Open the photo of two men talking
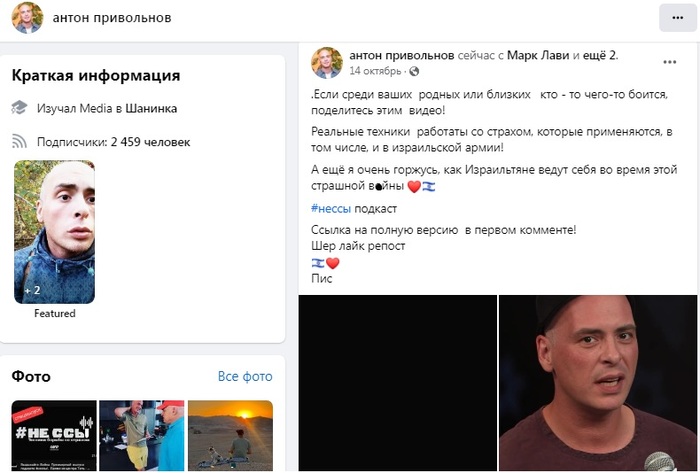The width and height of the screenshot is (700, 473). tap(142, 435)
